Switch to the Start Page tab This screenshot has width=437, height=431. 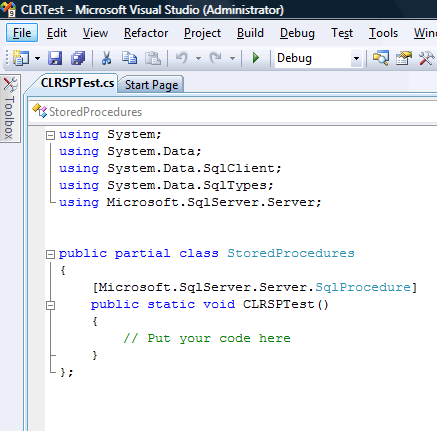click(x=151, y=85)
